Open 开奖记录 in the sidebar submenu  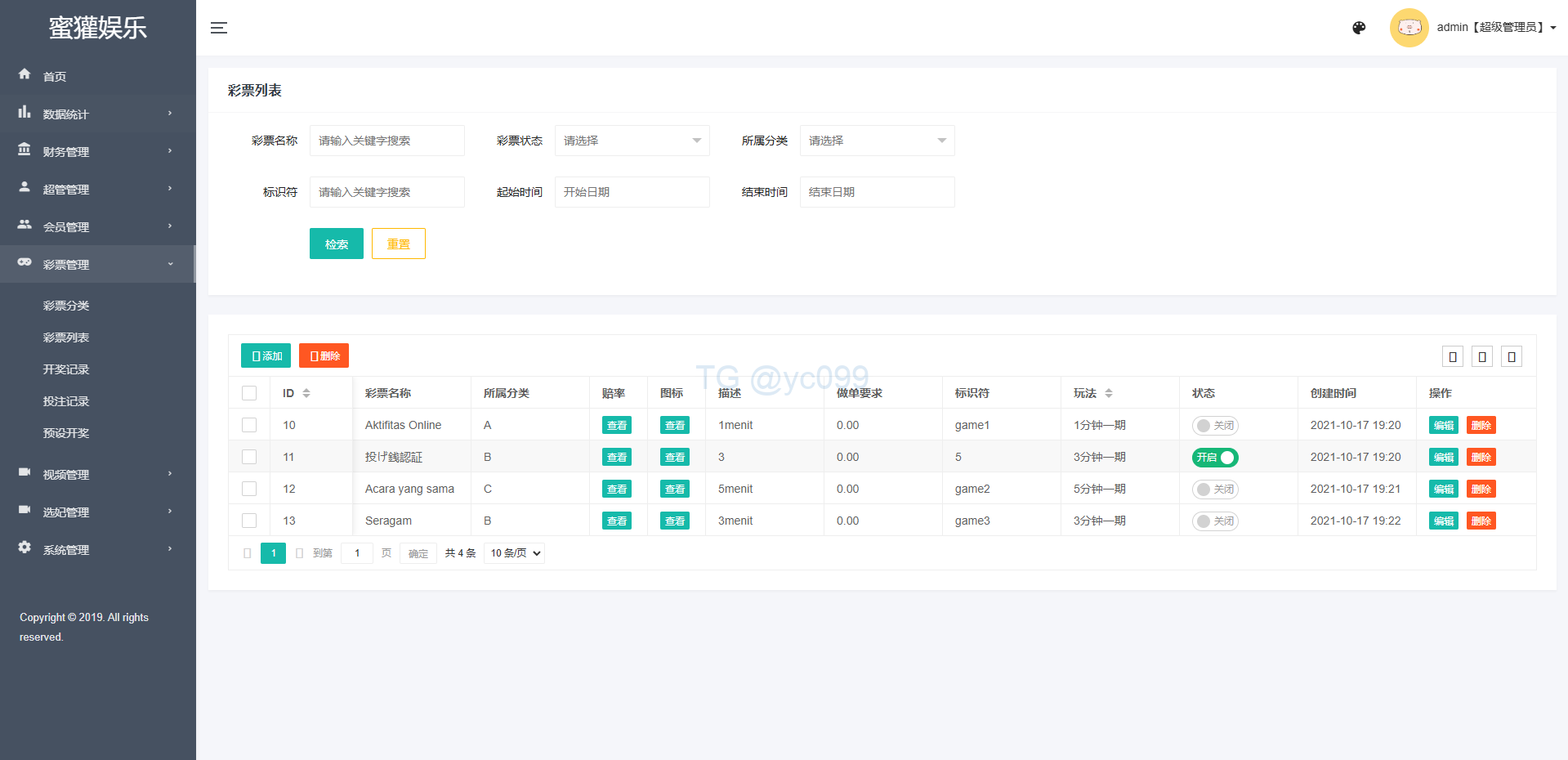(x=66, y=369)
